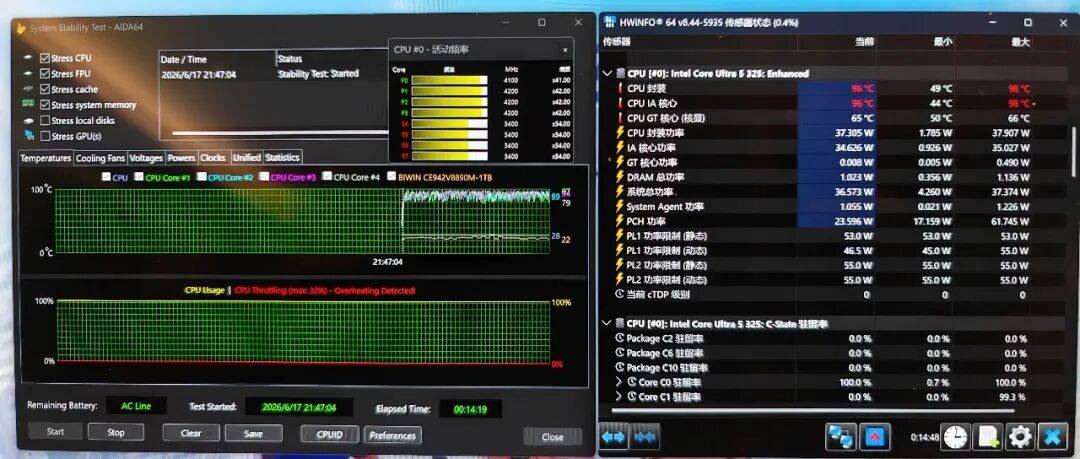
Task: Click the blue red-arrow icon in HWiNFO toolbar
Action: [x=874, y=437]
